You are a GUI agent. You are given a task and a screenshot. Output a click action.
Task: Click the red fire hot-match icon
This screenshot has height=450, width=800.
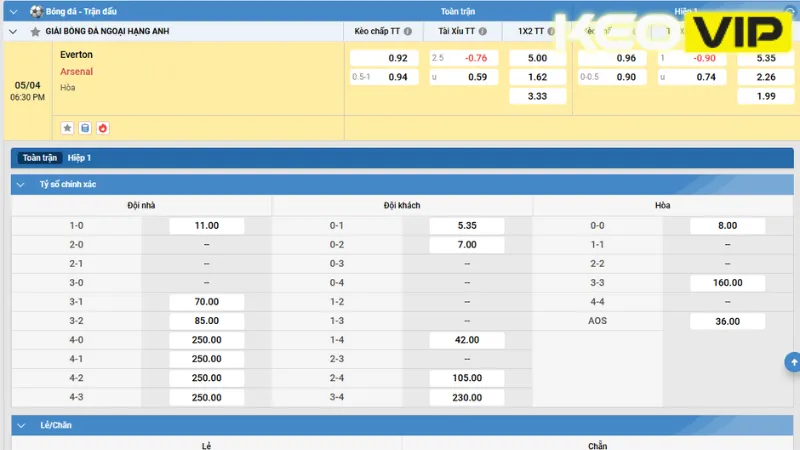coord(102,128)
